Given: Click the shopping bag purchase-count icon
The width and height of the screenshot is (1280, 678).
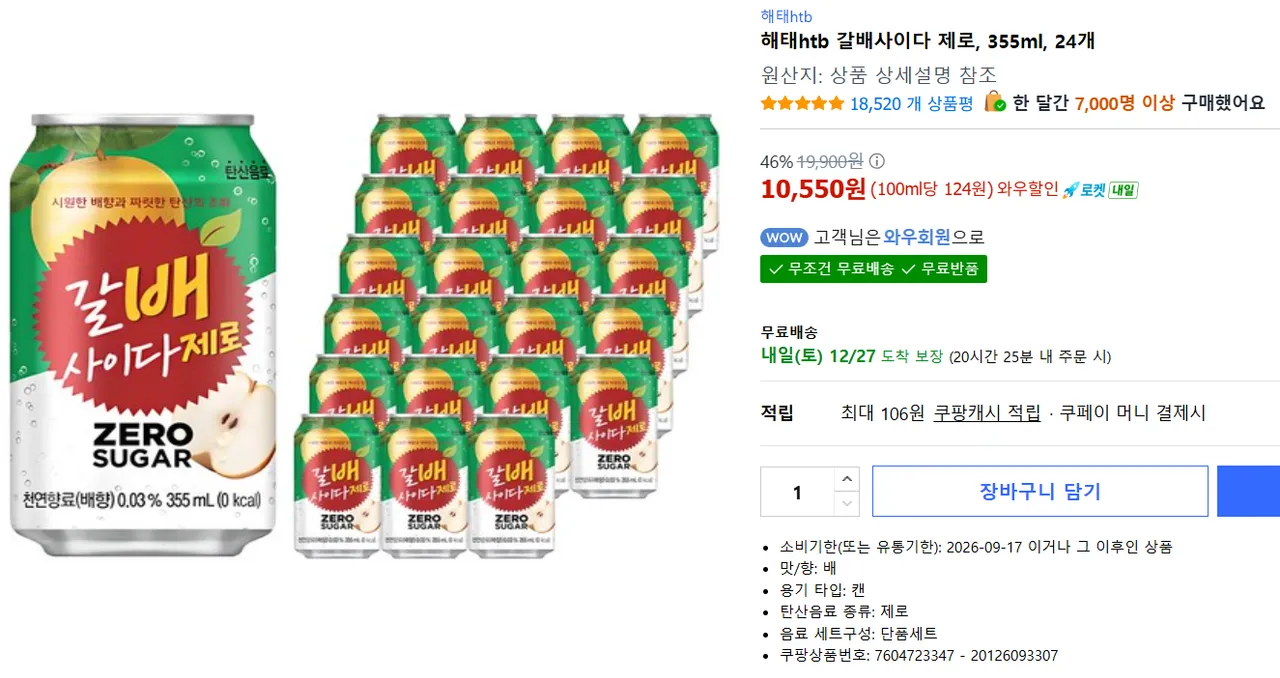Looking at the screenshot, I should (994, 102).
